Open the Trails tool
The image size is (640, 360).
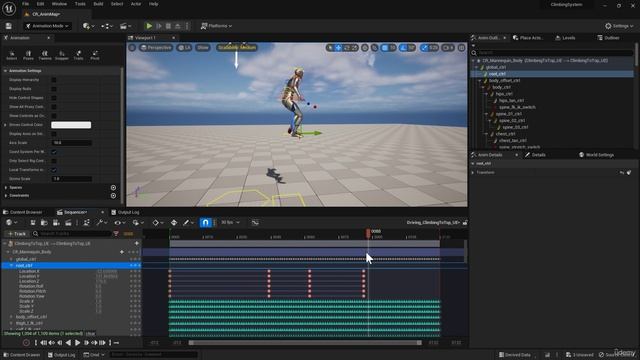click(78, 55)
